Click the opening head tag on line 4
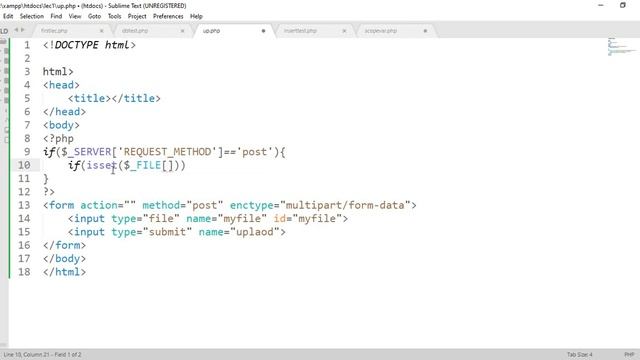640x360 pixels. (x=61, y=85)
